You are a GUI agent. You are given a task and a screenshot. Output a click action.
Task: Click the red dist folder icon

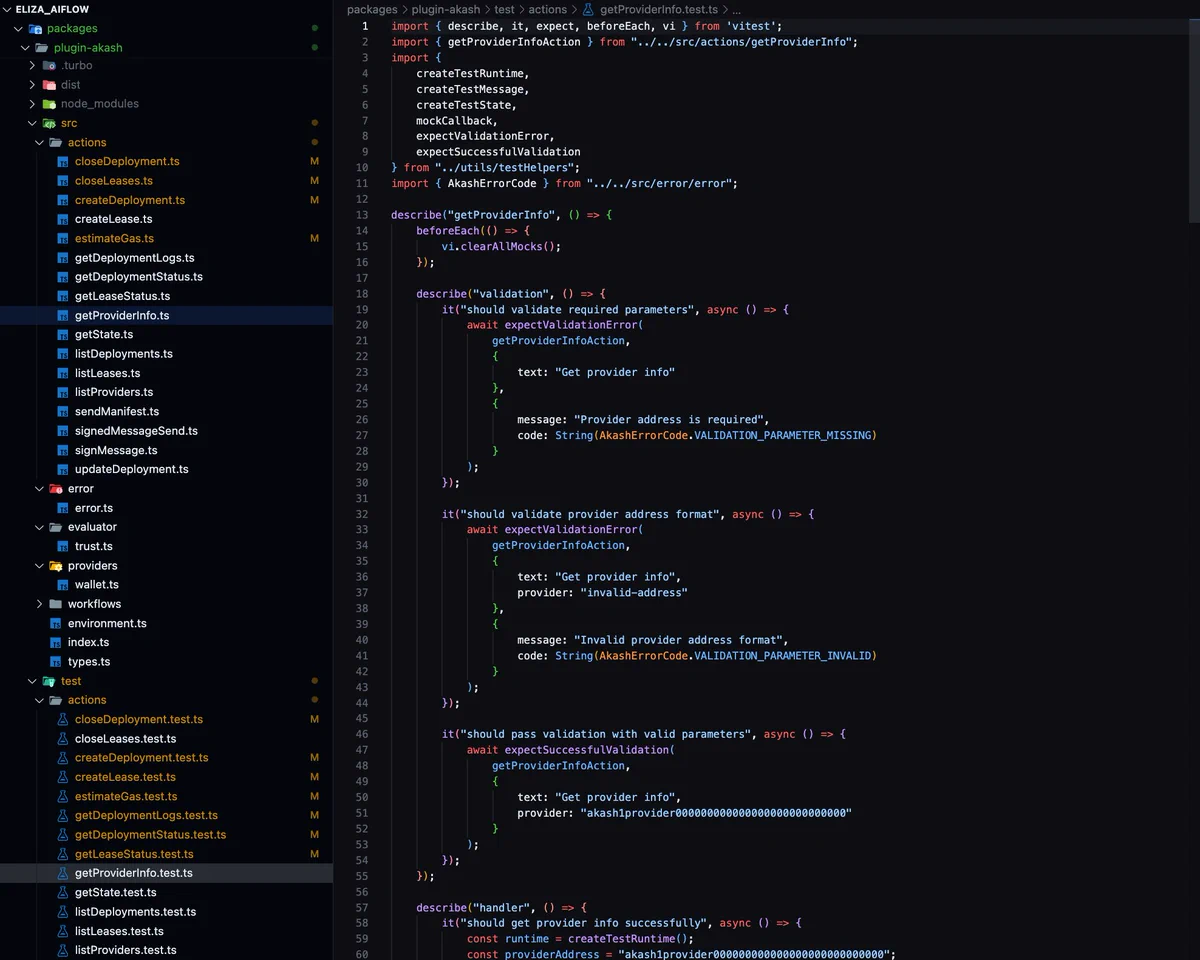pyautogui.click(x=49, y=85)
